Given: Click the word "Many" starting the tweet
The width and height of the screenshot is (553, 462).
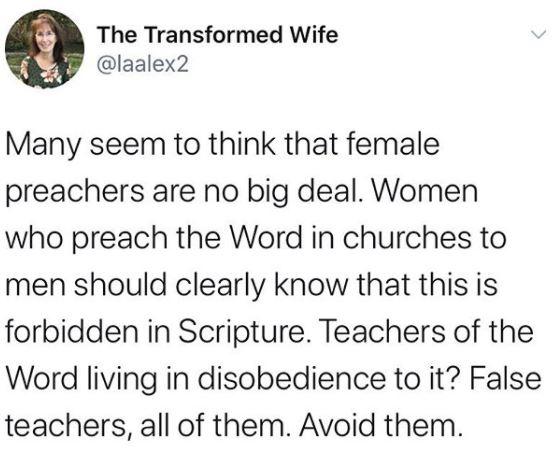Looking at the screenshot, I should point(44,146).
